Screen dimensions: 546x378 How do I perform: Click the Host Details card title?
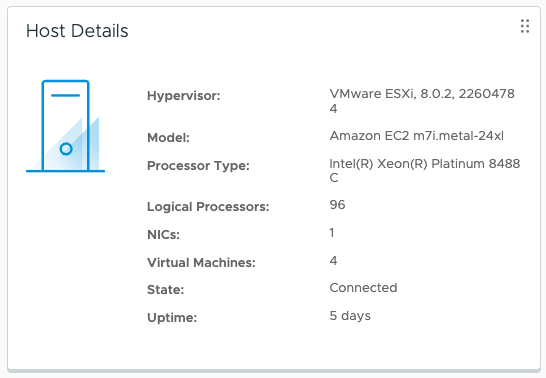(x=77, y=31)
